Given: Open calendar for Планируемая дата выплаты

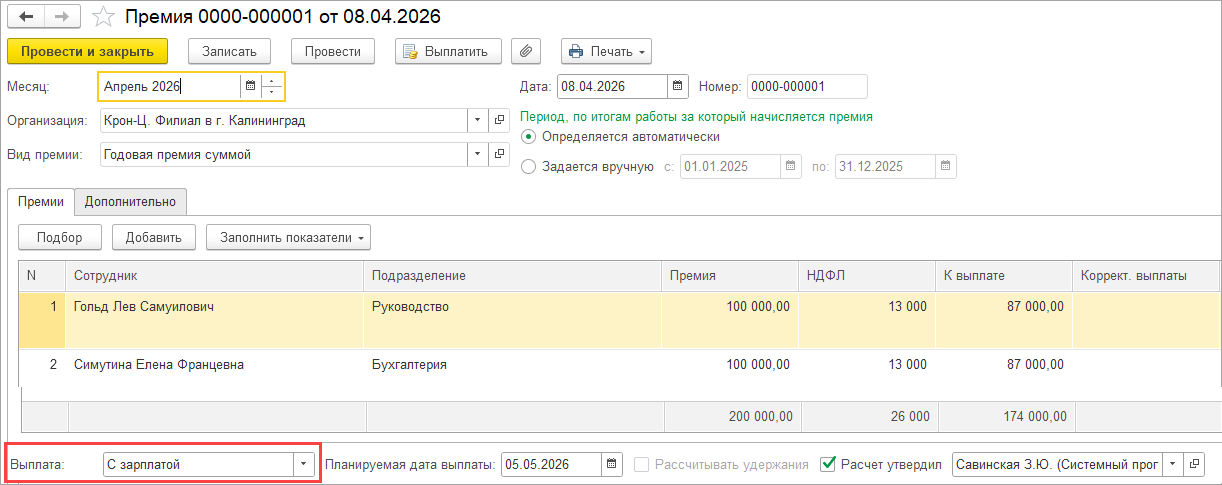Looking at the screenshot, I should [611, 464].
